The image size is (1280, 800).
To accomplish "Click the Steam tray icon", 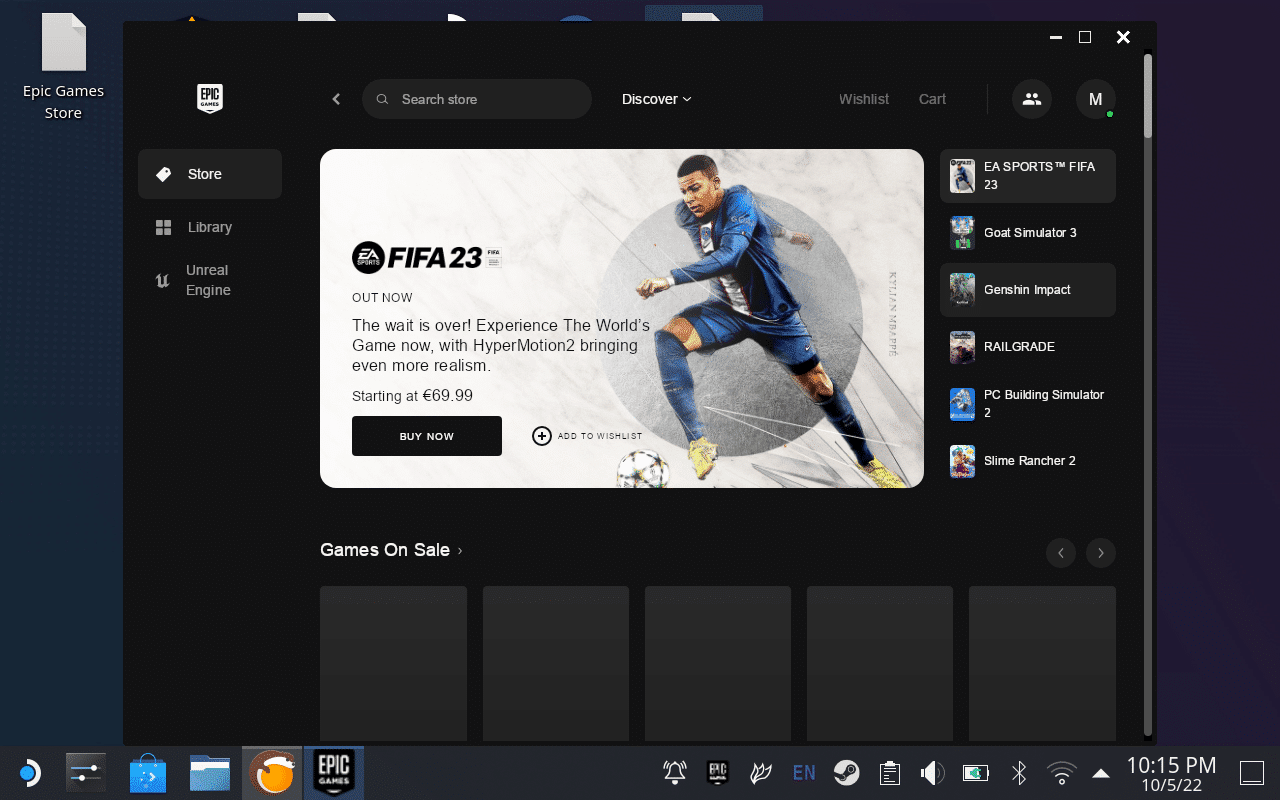I will [846, 772].
